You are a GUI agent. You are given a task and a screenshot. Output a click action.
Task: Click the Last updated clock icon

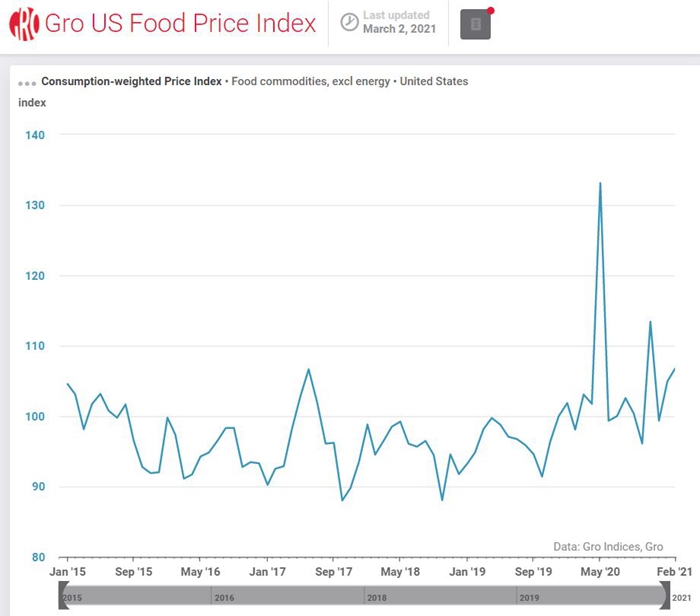tap(349, 22)
